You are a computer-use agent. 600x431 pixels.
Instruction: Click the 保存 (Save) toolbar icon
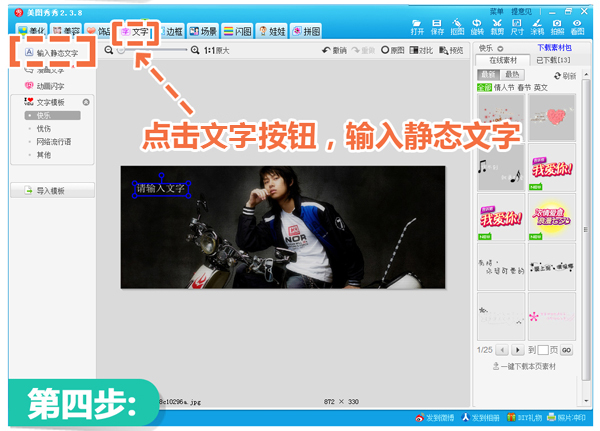pos(438,26)
